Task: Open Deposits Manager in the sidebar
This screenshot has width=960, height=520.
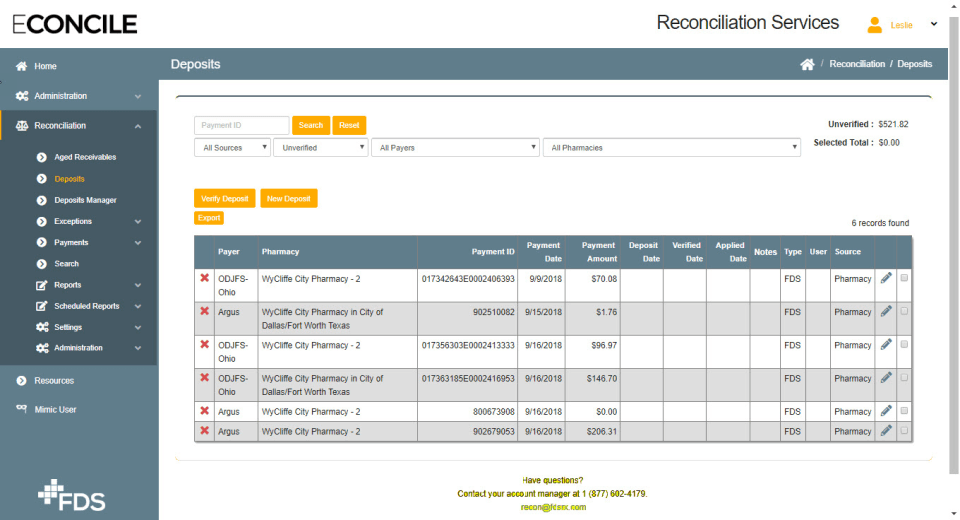Action: tap(85, 200)
